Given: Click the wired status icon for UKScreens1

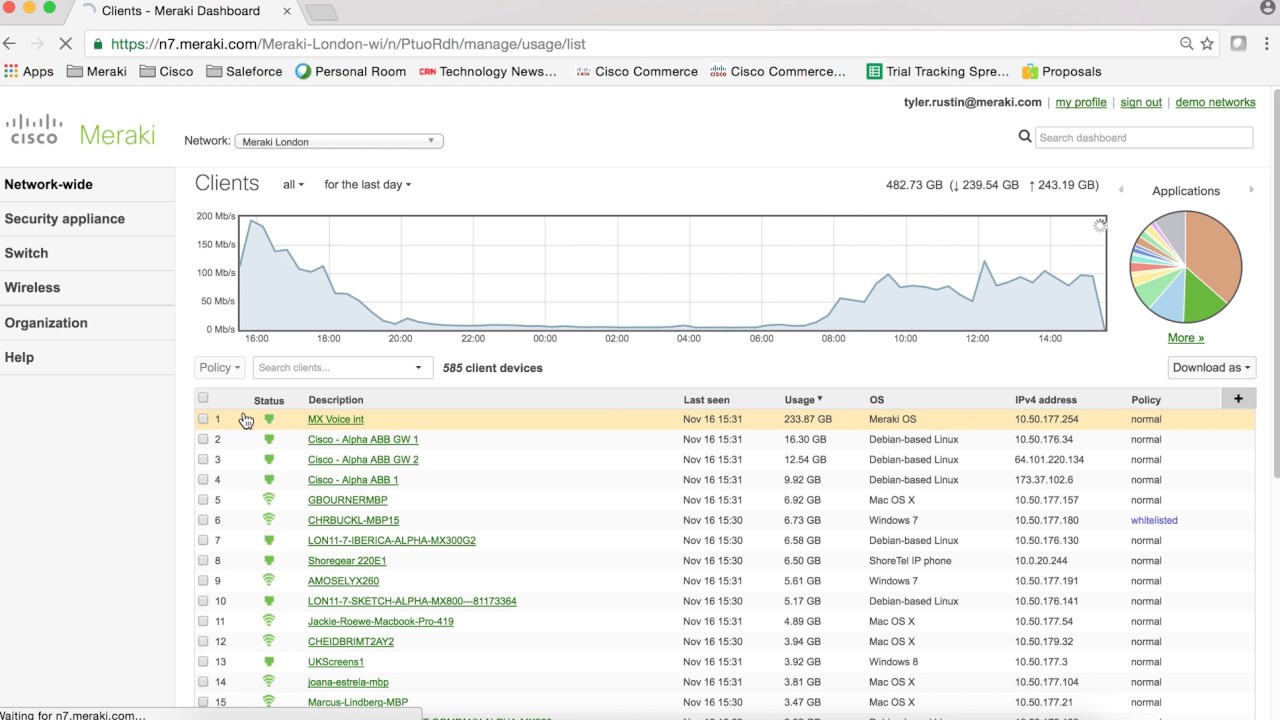Looking at the screenshot, I should [269, 661].
